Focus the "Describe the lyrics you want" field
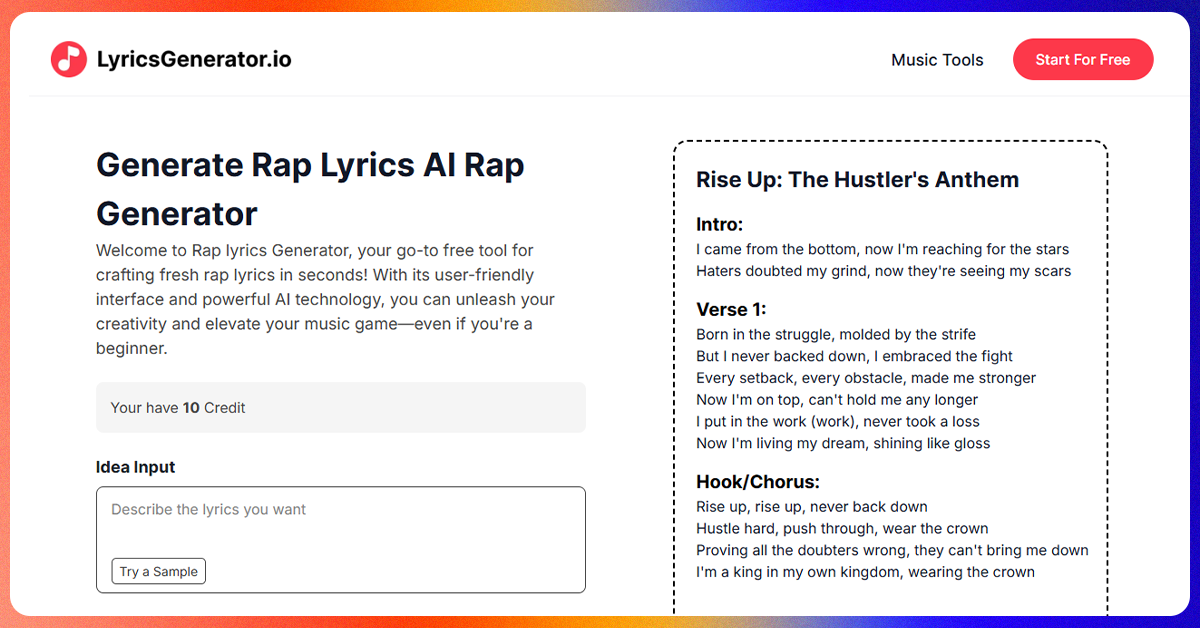This screenshot has width=1200, height=628. click(341, 540)
